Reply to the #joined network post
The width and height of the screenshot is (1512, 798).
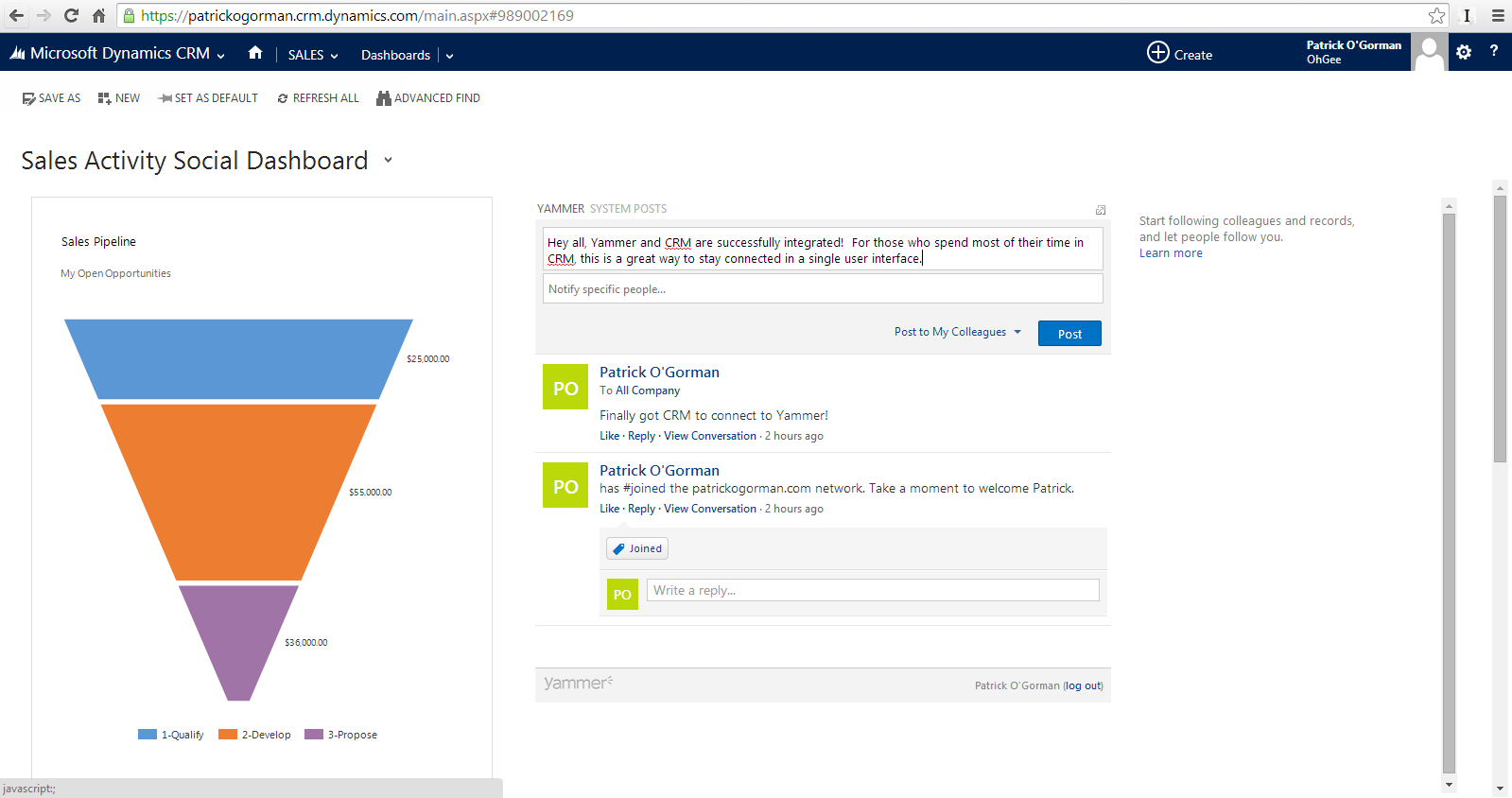coord(641,509)
